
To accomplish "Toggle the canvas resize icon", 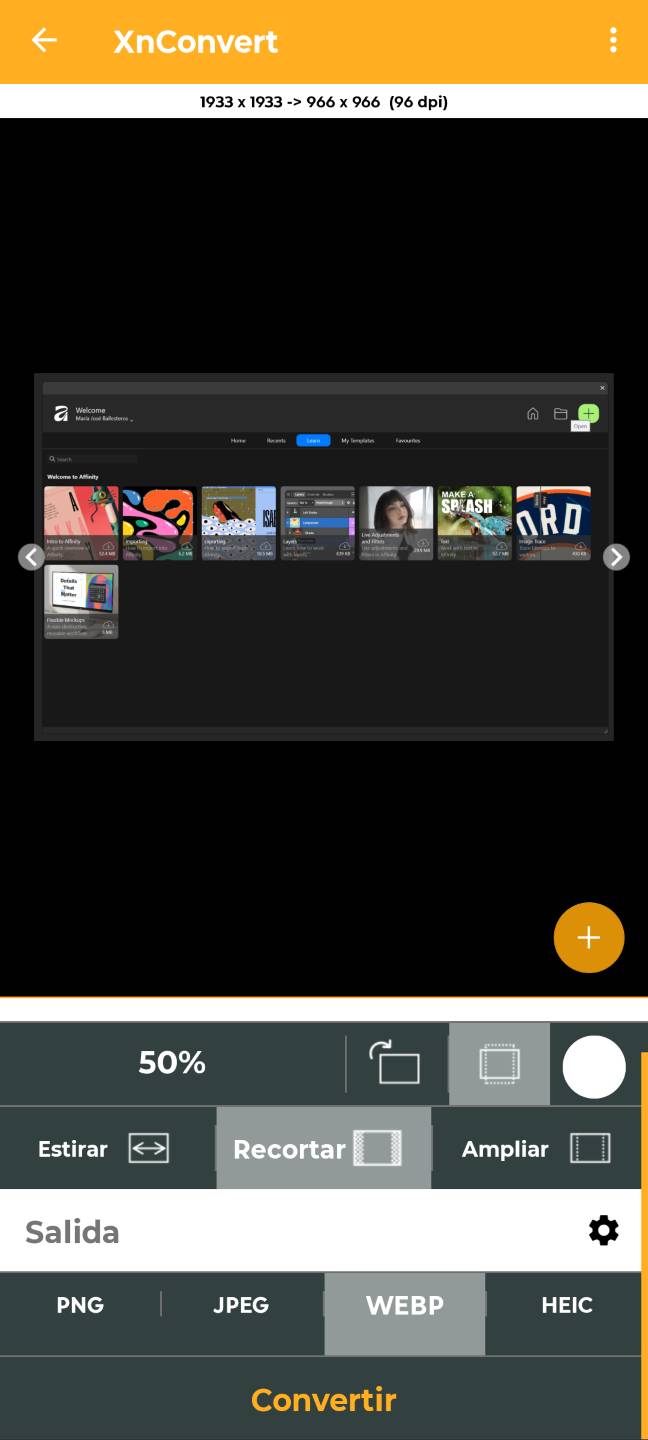I will [x=499, y=1063].
